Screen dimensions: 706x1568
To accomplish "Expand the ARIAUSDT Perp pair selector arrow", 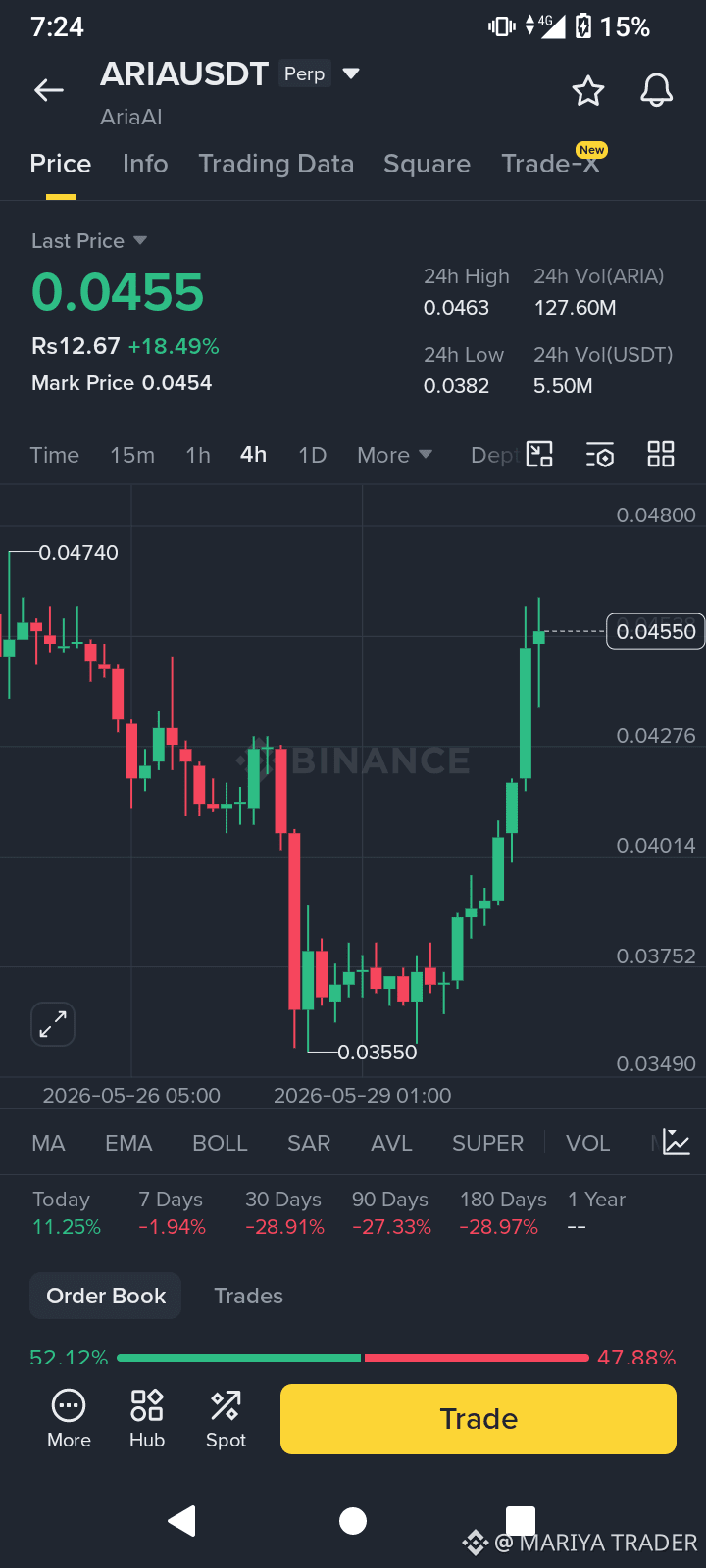I will point(351,73).
